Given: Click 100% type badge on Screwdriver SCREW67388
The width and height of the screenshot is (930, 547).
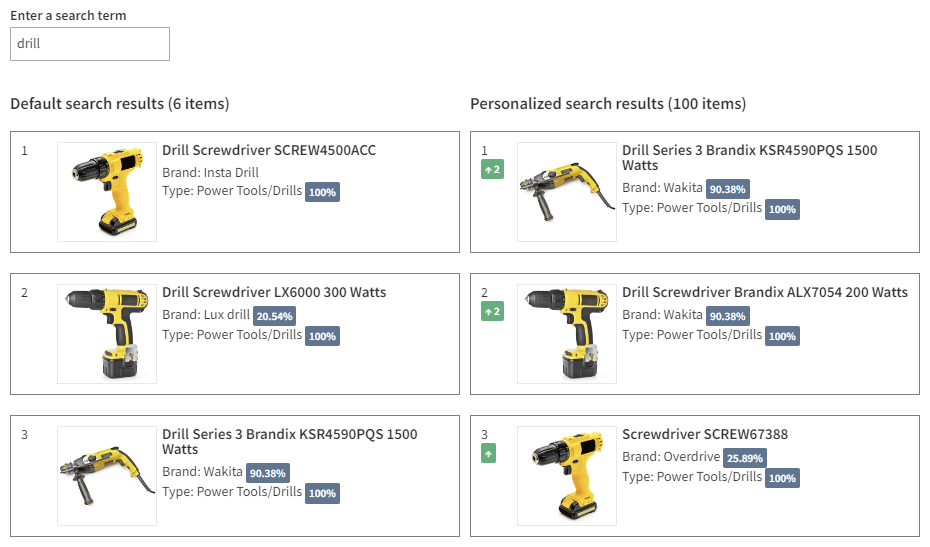Looking at the screenshot, I should pos(782,479).
